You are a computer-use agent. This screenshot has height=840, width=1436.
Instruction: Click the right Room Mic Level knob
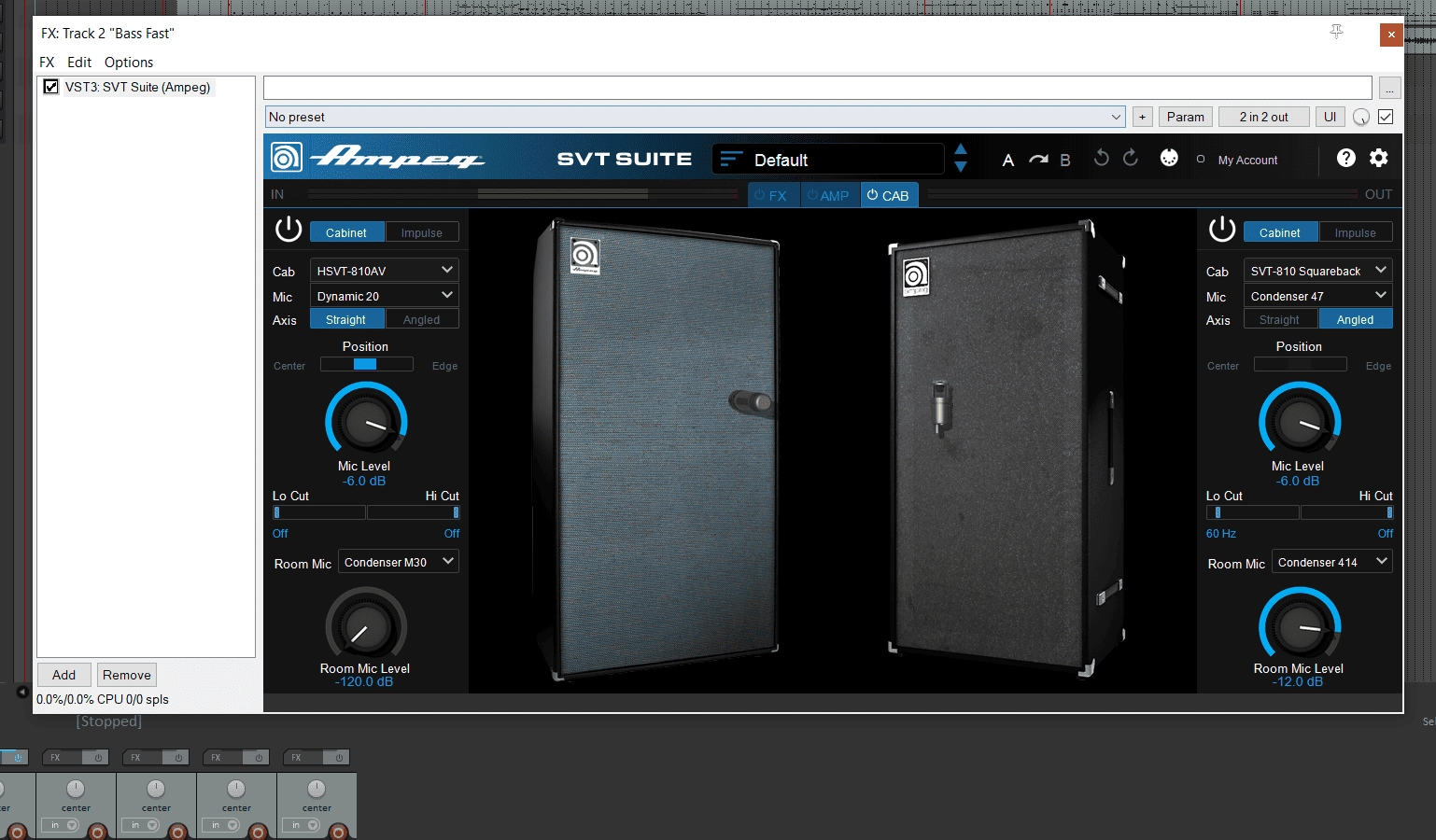pyautogui.click(x=1300, y=627)
